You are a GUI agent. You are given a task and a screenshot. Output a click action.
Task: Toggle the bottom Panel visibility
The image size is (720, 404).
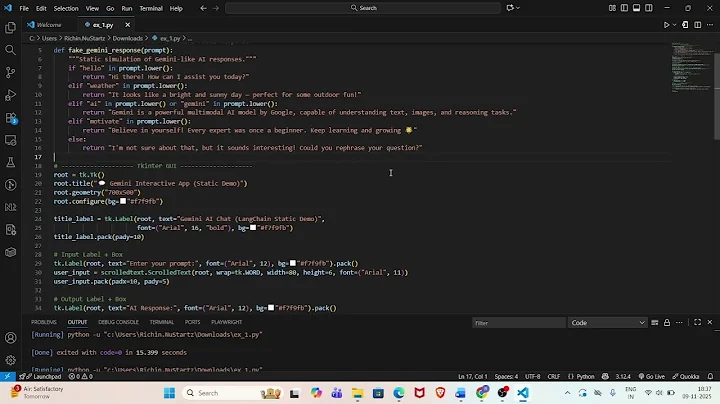pyautogui.click(x=636, y=8)
